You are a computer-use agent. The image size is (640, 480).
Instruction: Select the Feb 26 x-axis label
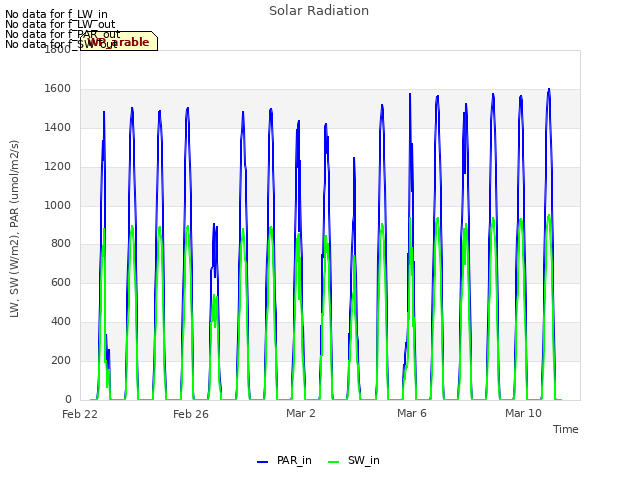(191, 414)
